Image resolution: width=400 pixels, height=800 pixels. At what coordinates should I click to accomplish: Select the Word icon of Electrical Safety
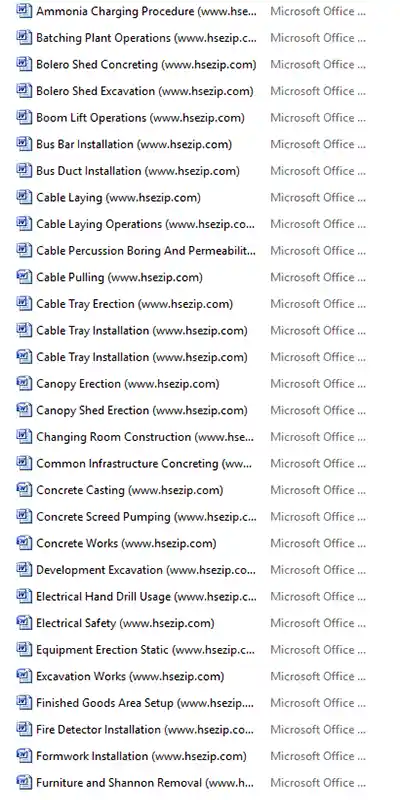[x=24, y=622]
